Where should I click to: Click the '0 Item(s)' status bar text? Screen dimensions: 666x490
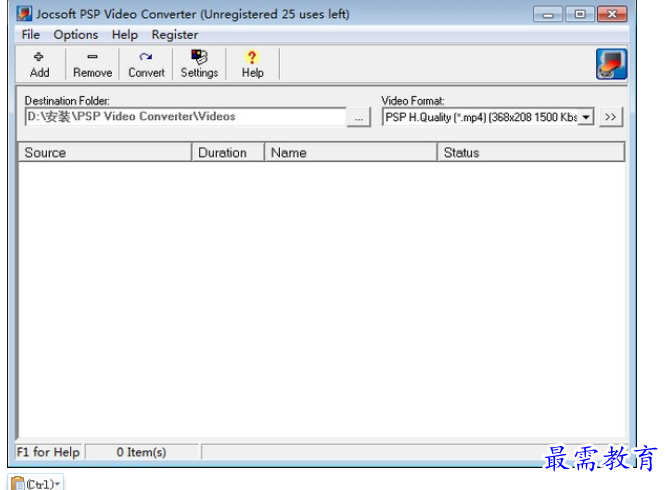point(141,452)
